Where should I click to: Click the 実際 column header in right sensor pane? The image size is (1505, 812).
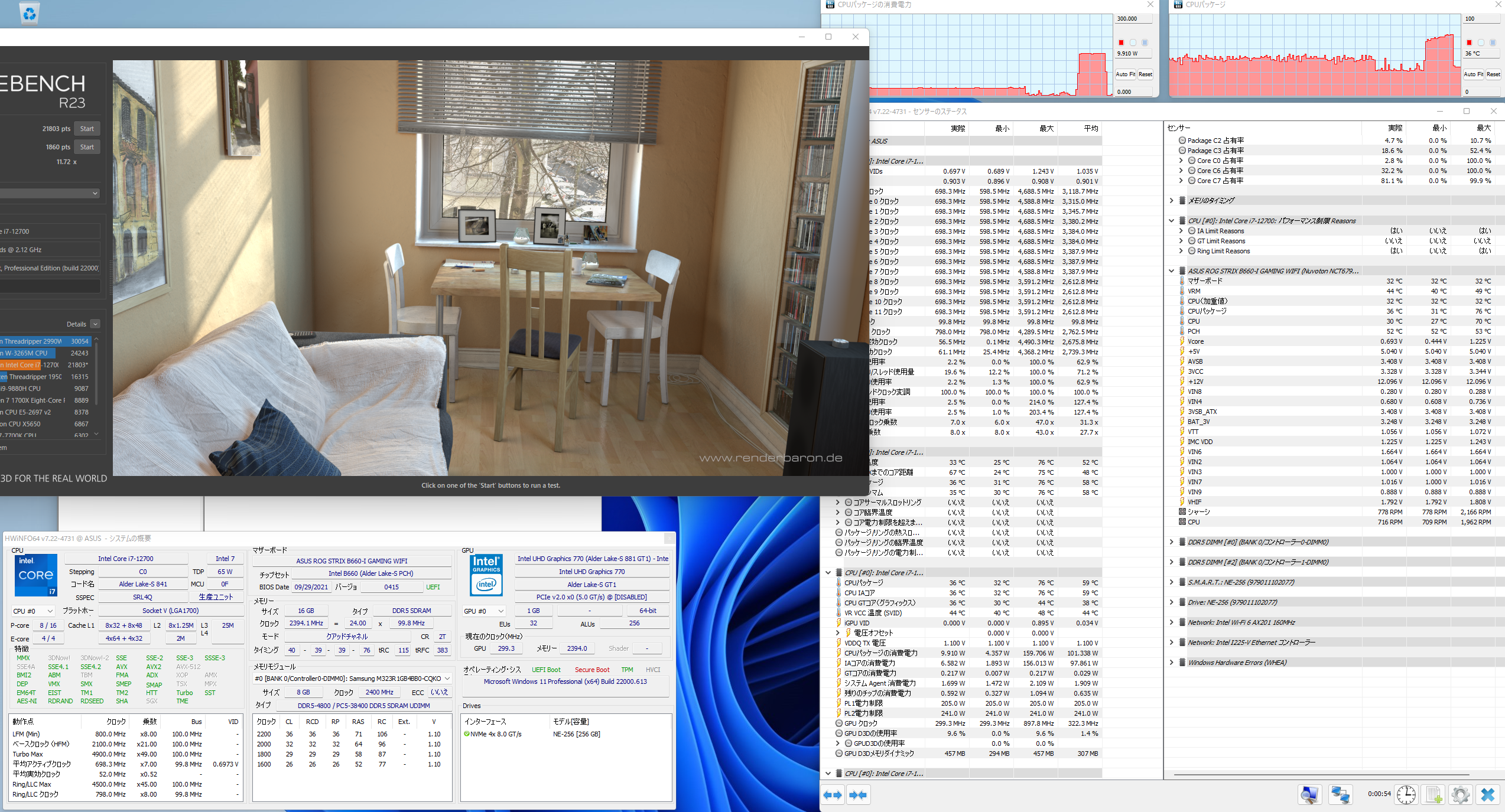[x=1395, y=128]
